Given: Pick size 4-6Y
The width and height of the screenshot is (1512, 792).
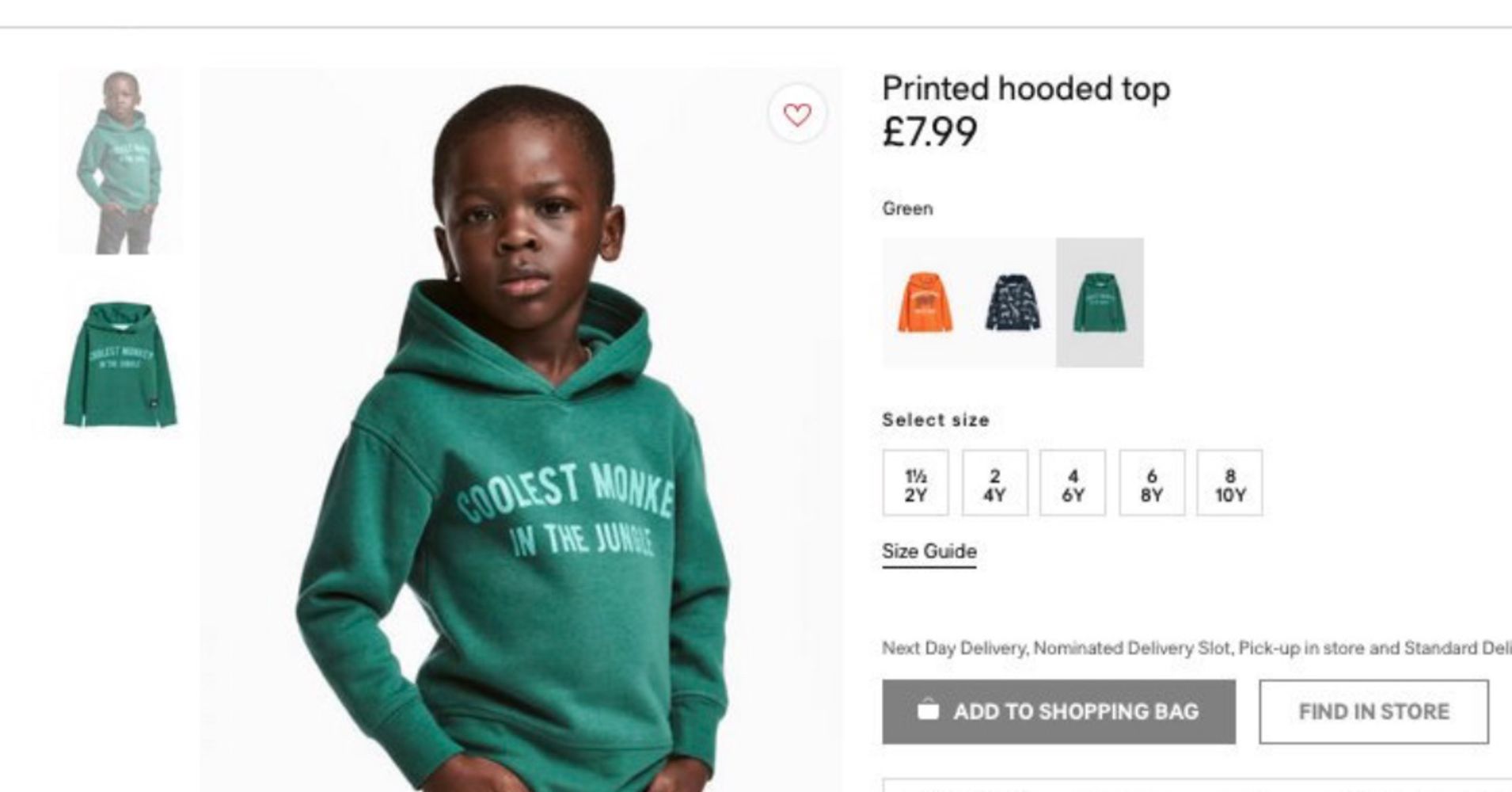Looking at the screenshot, I should [x=1073, y=483].
